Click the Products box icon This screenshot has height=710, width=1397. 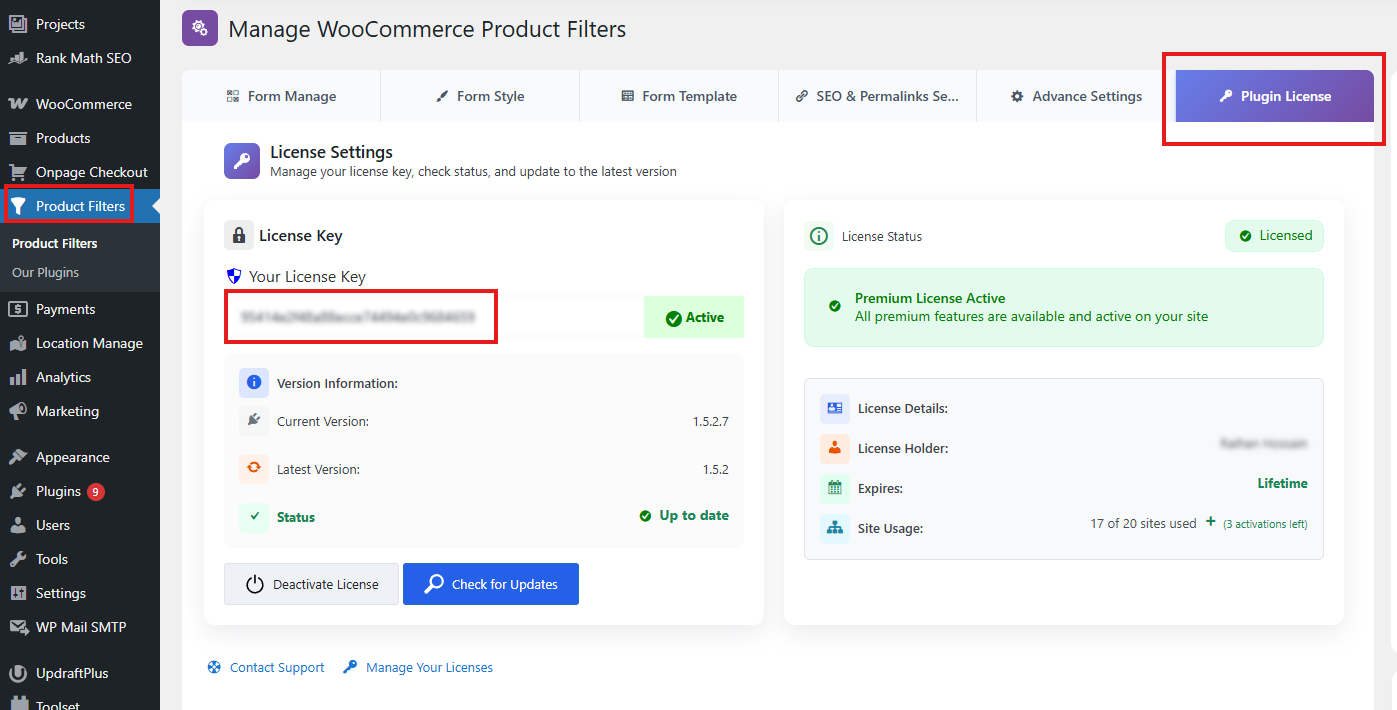pyautogui.click(x=18, y=138)
